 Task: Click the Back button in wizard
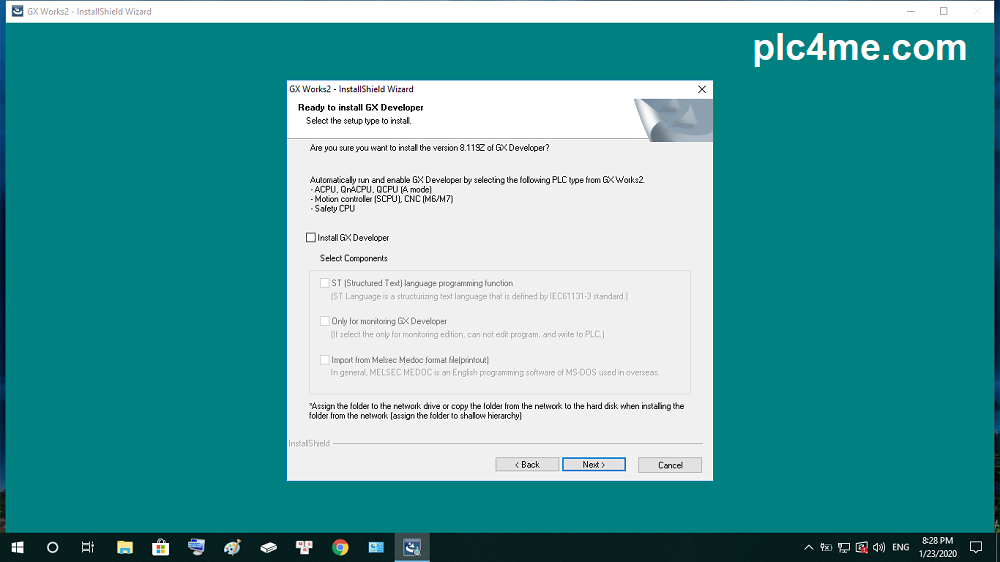point(526,465)
